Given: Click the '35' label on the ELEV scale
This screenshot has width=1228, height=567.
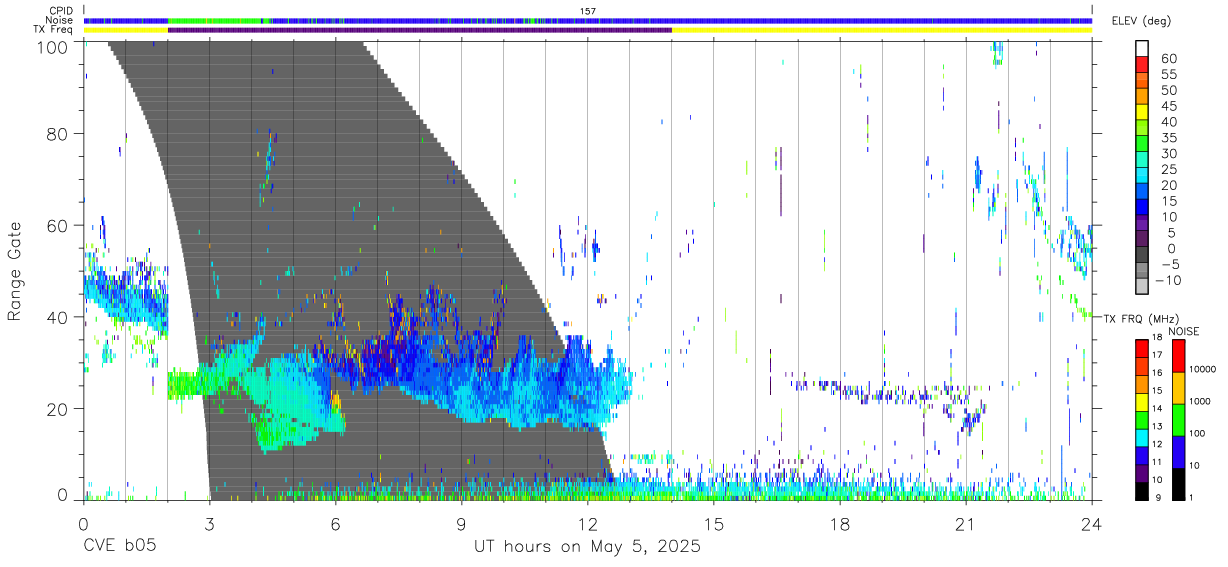Looking at the screenshot, I should click(1168, 137).
